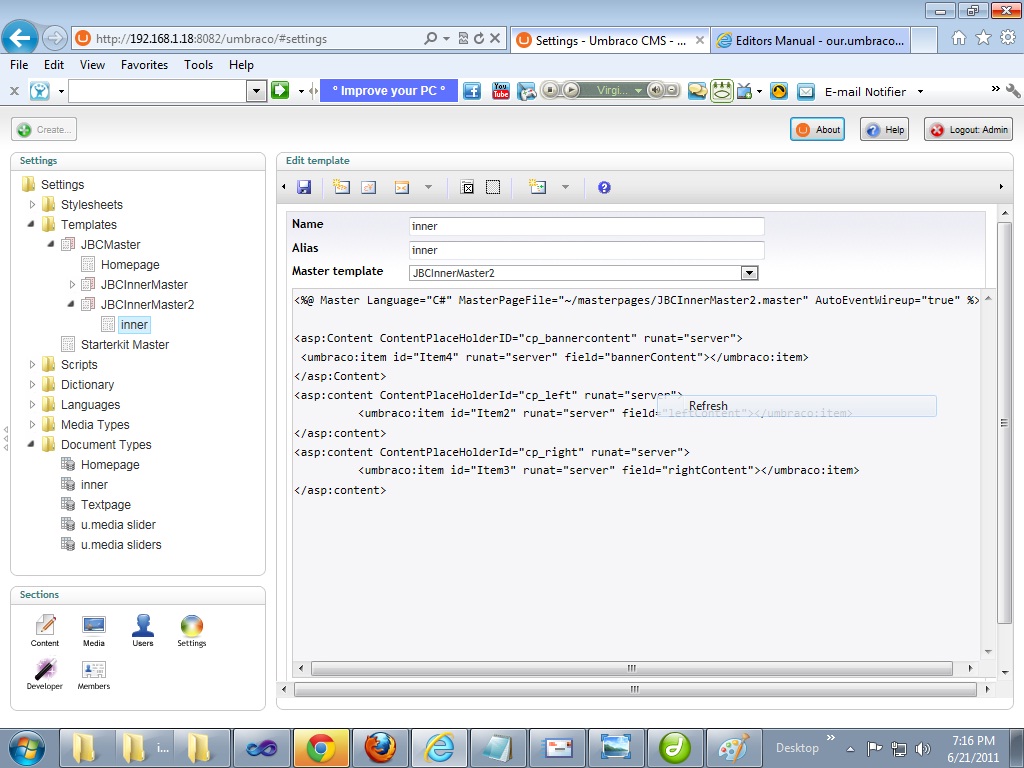
Task: Expand the JBCInnerMaster template node
Action: click(x=72, y=285)
